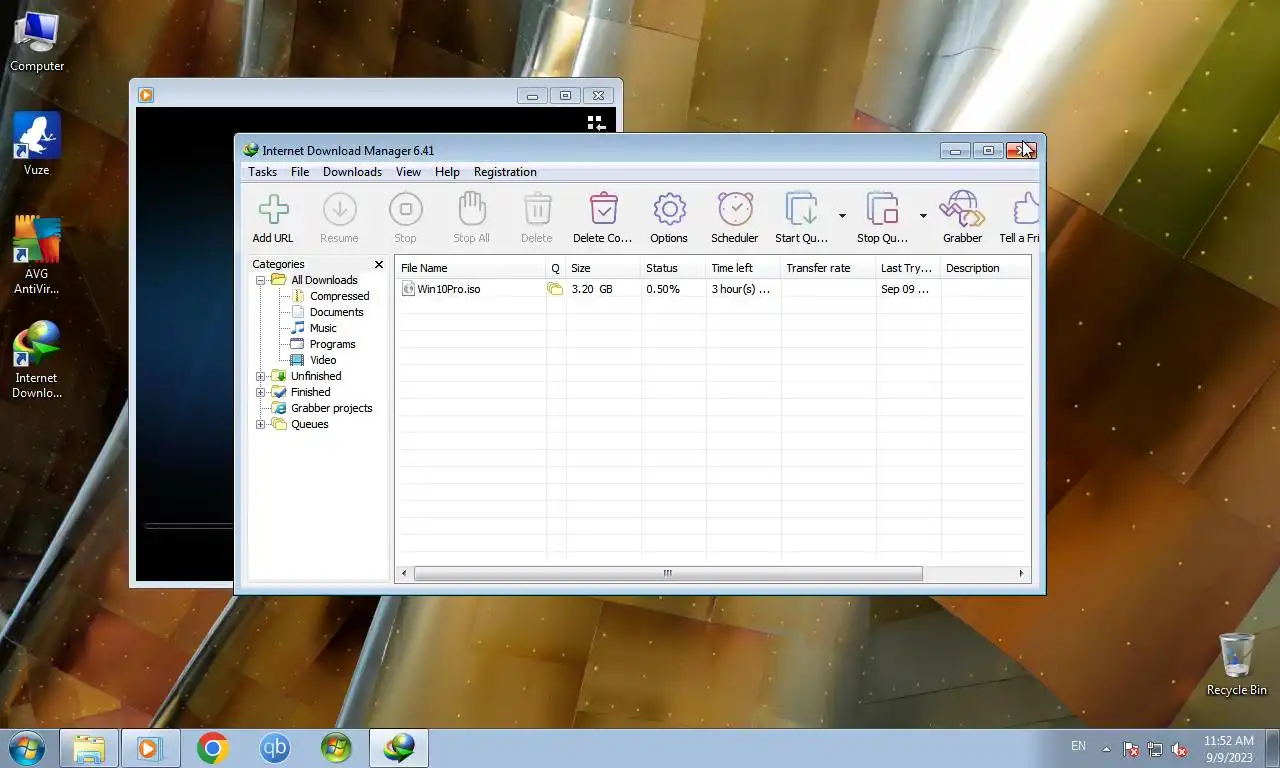The width and height of the screenshot is (1280, 768).
Task: Open the Scheduler clock icon
Action: 735,209
